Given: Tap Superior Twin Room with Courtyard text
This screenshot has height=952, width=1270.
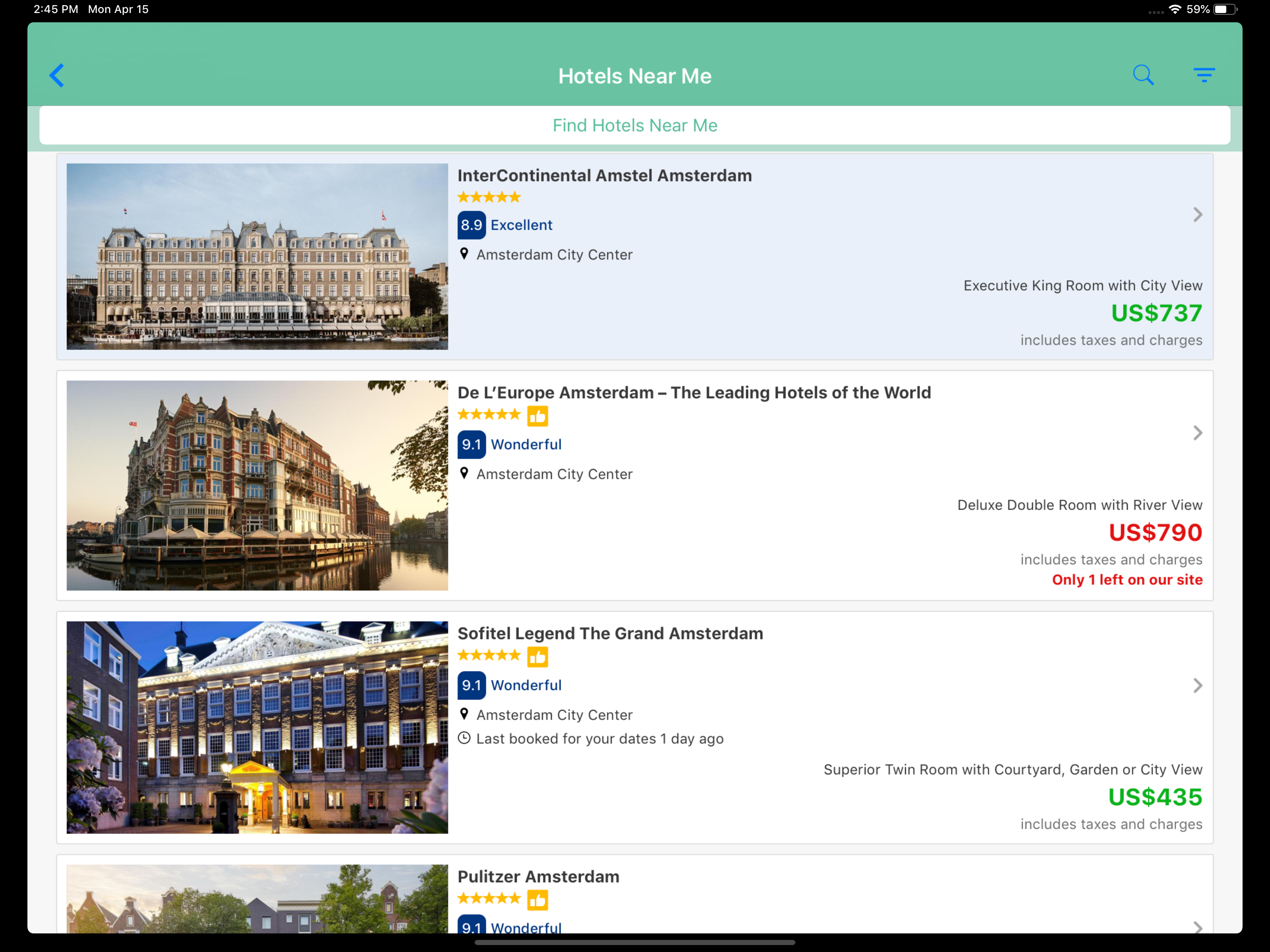Looking at the screenshot, I should (1013, 769).
